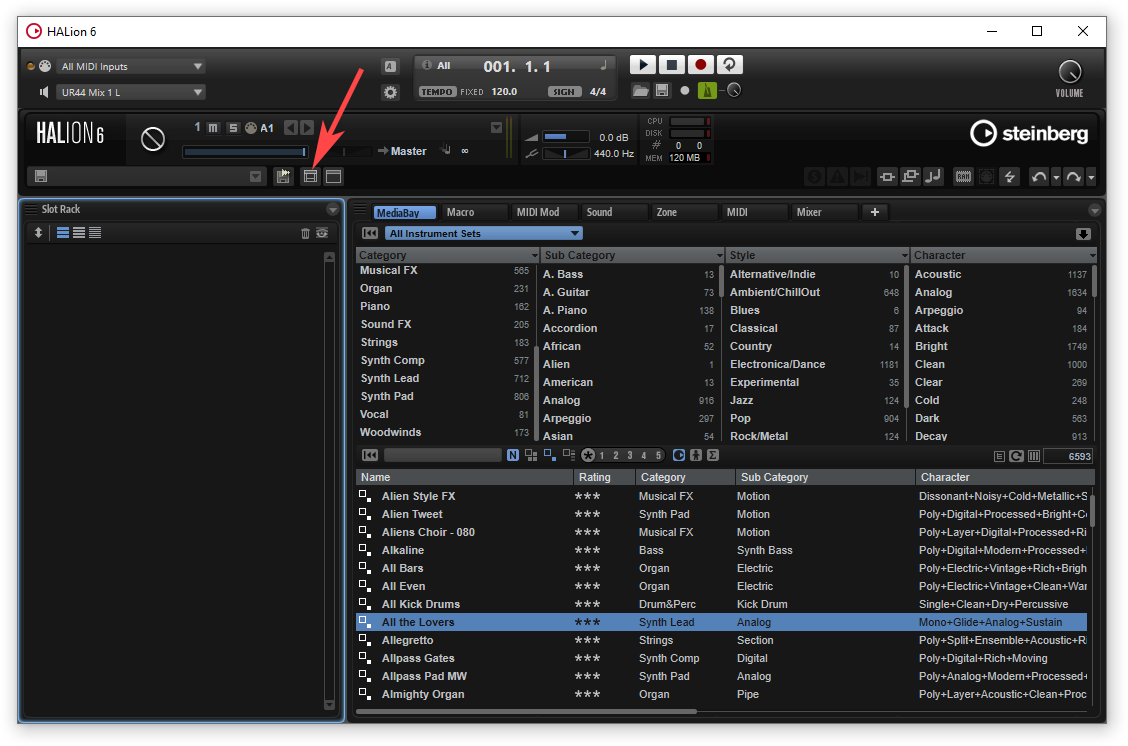Click the load multi-program icon
The image size is (1128, 746).
[283, 176]
